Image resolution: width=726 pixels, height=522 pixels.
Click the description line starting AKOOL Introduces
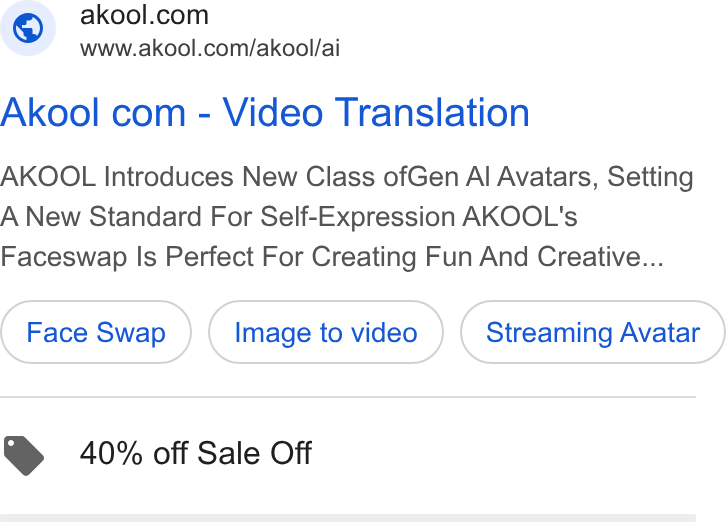[347, 177]
